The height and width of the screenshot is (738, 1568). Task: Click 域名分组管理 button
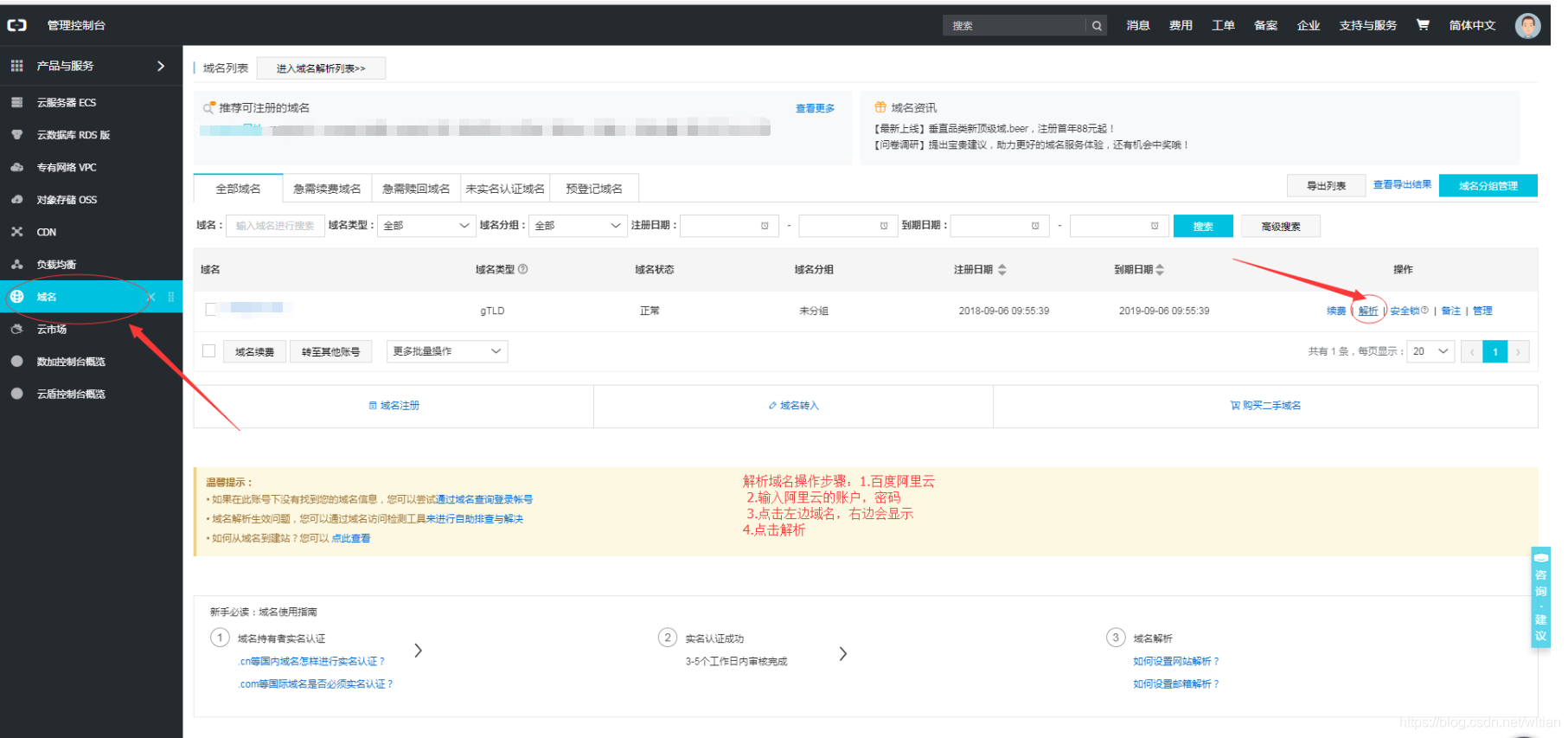[1488, 185]
